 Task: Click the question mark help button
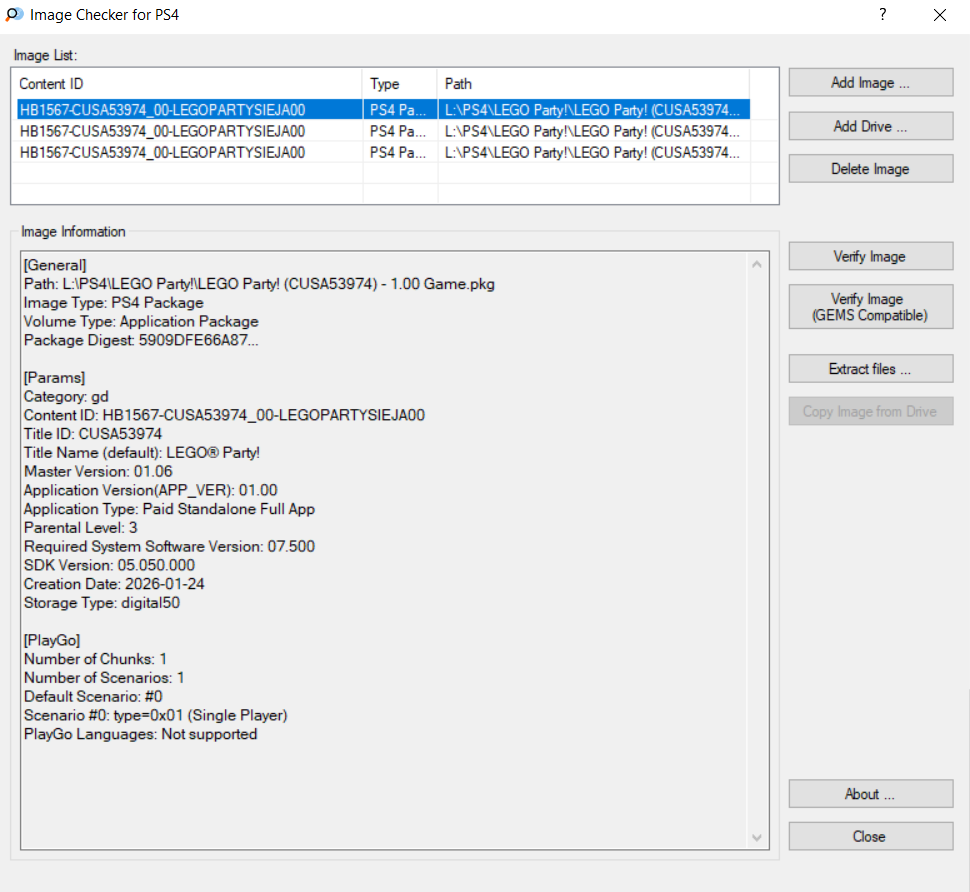coord(882,15)
